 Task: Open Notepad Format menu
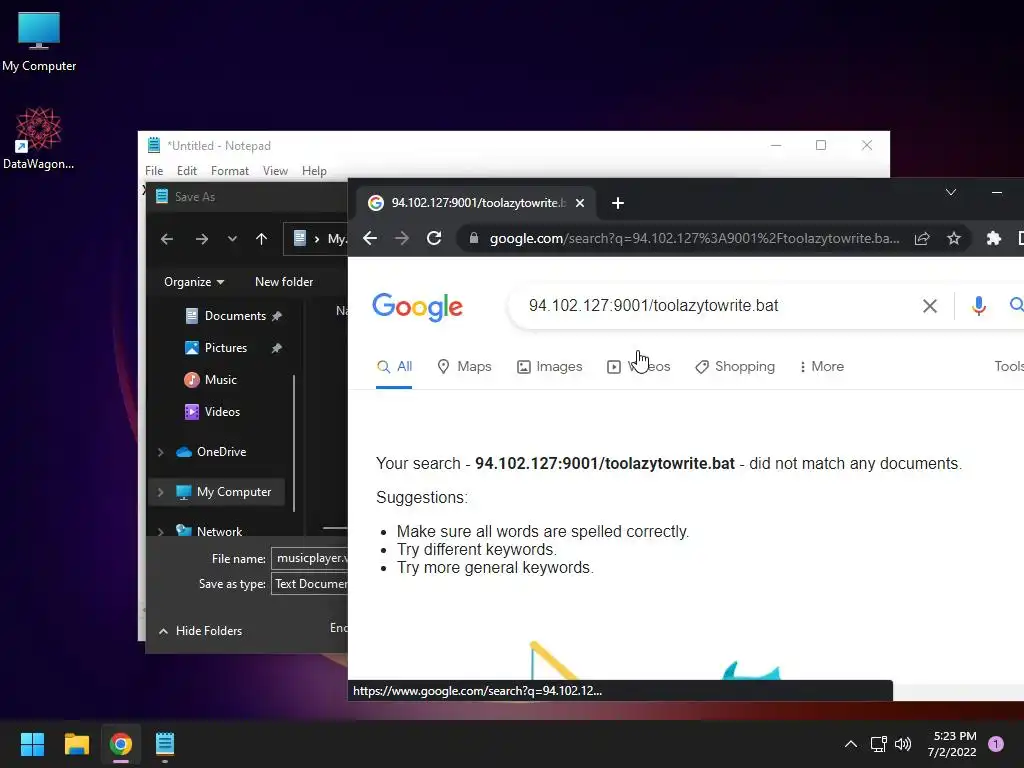click(230, 171)
